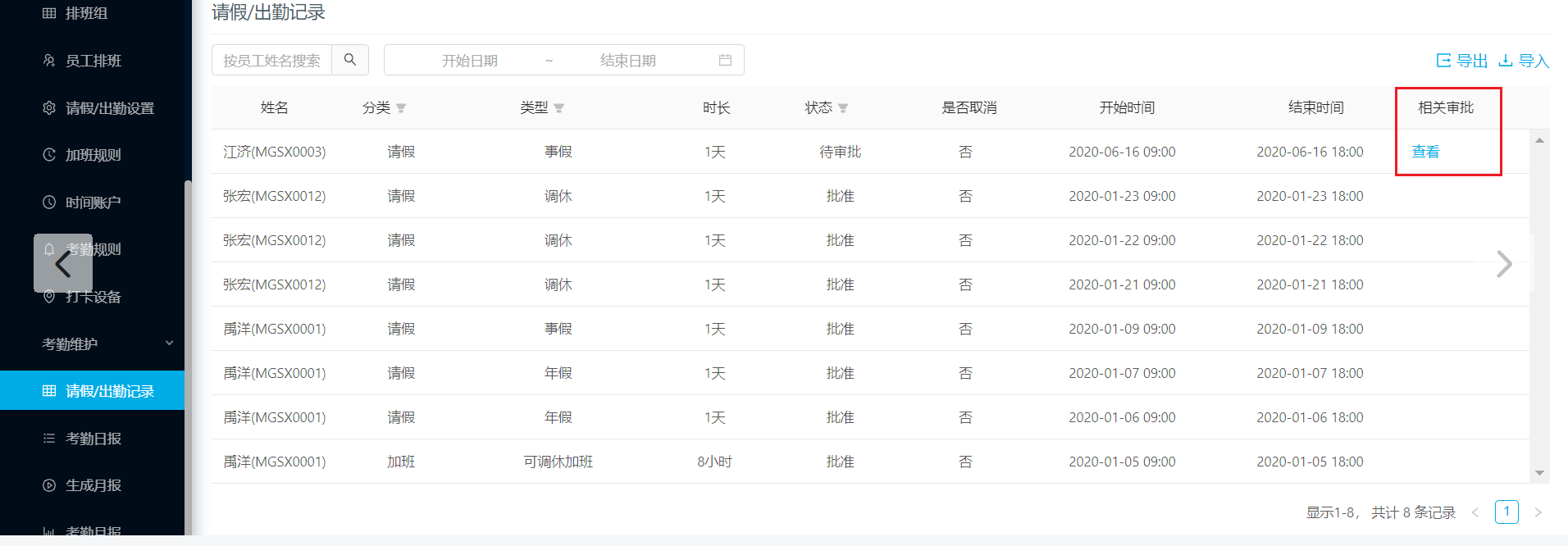Click the 时长 column header

716,107
